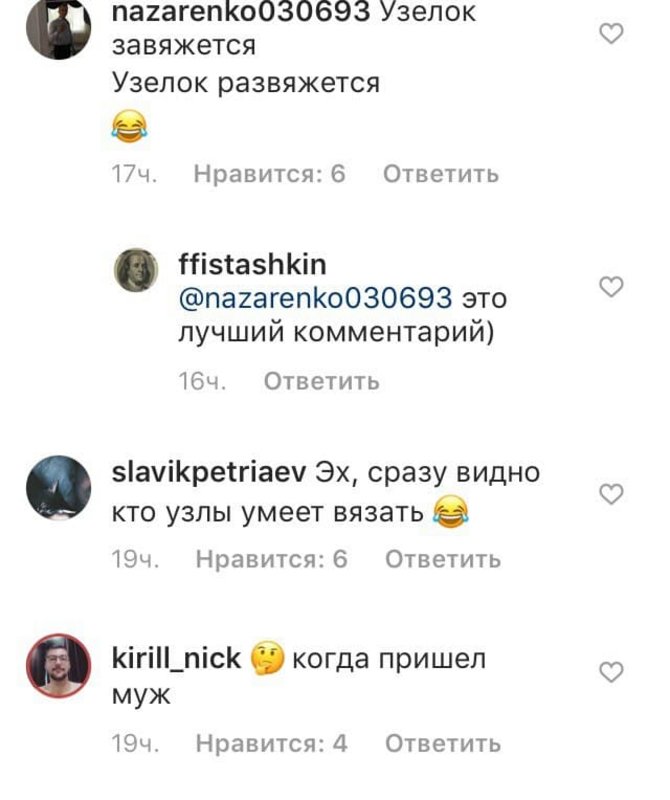Screen dimensions: 670x800
Task: View likes 'Нравится: 6' on slavikpetriaev comment
Action: point(271,559)
